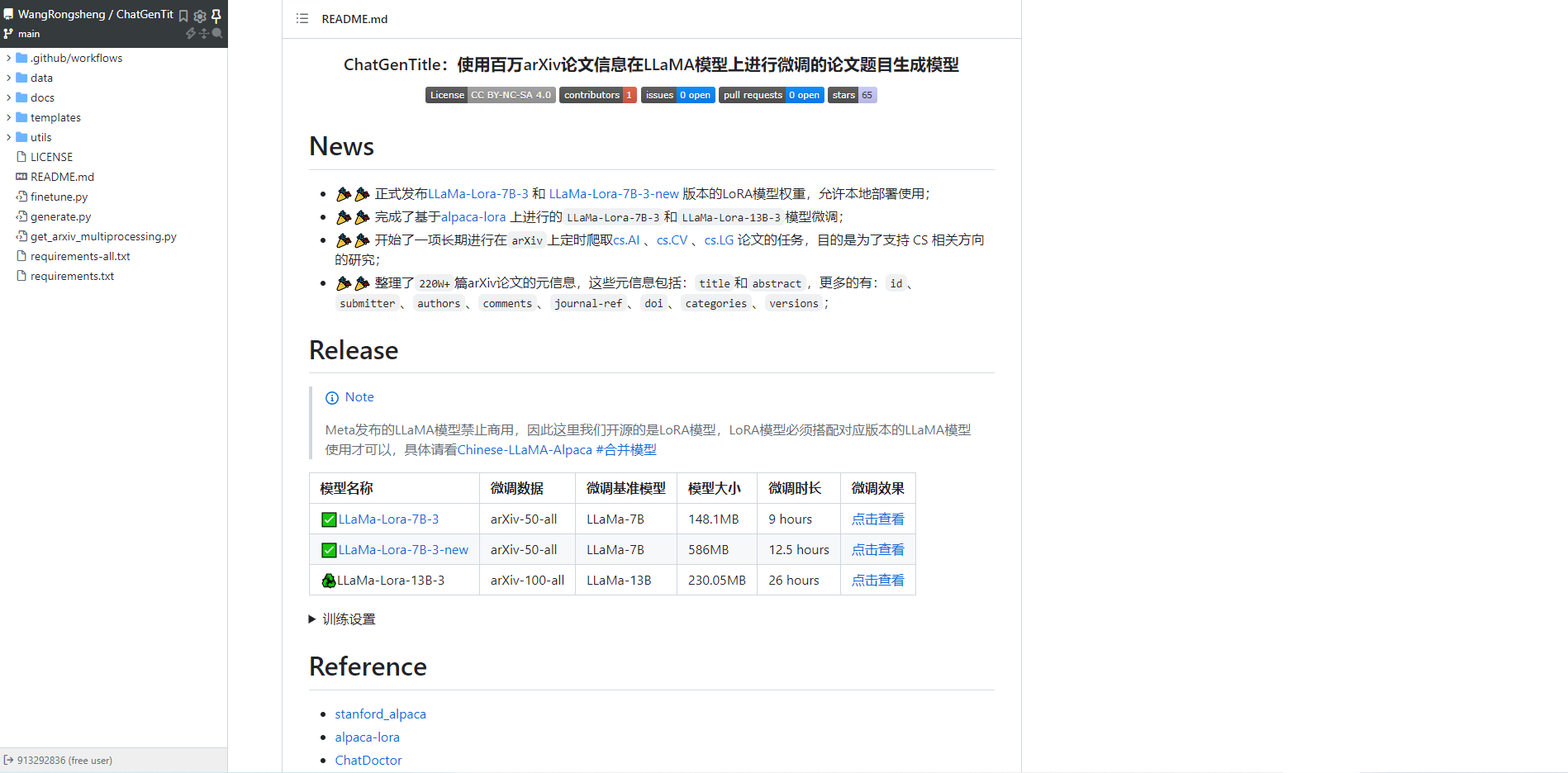Open the cs.AI link
Screen dimensions: 1568x773
[x=626, y=240]
